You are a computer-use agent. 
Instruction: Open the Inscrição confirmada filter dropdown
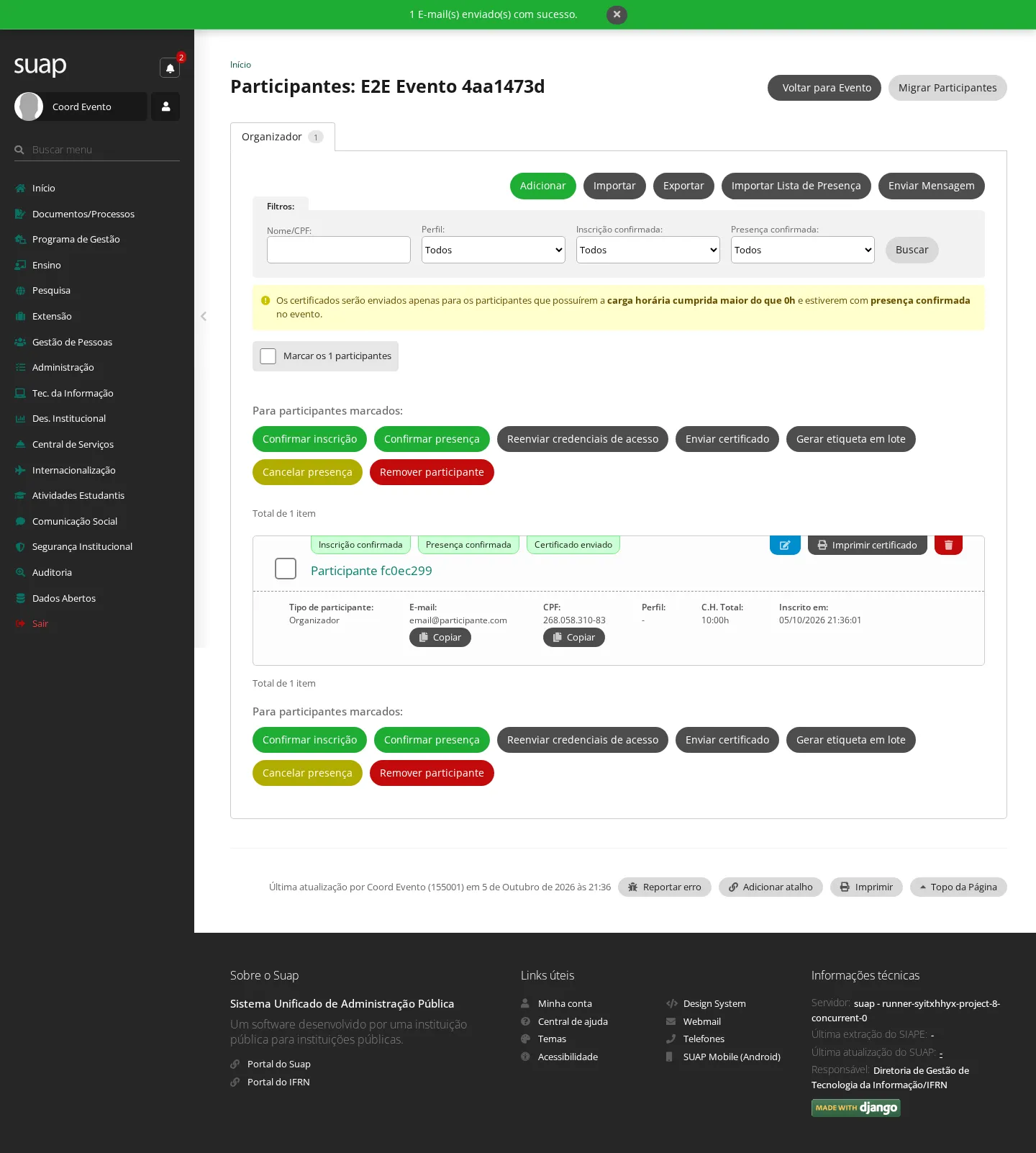[x=648, y=250]
